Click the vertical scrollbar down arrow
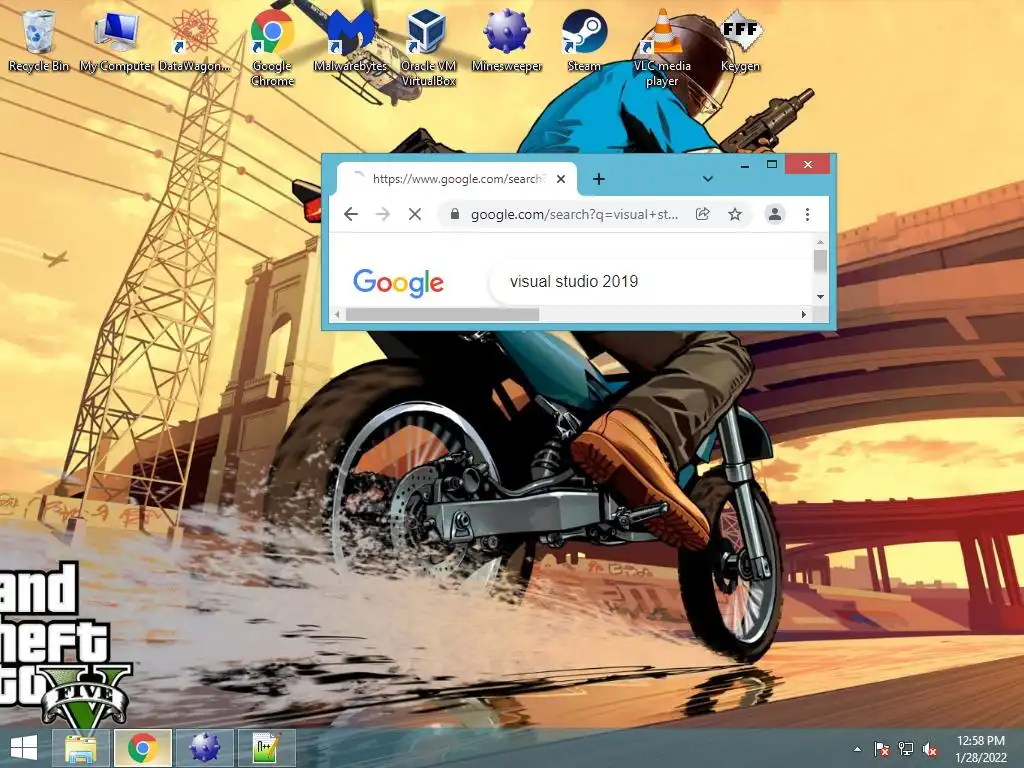The width and height of the screenshot is (1024, 768). pyautogui.click(x=820, y=297)
